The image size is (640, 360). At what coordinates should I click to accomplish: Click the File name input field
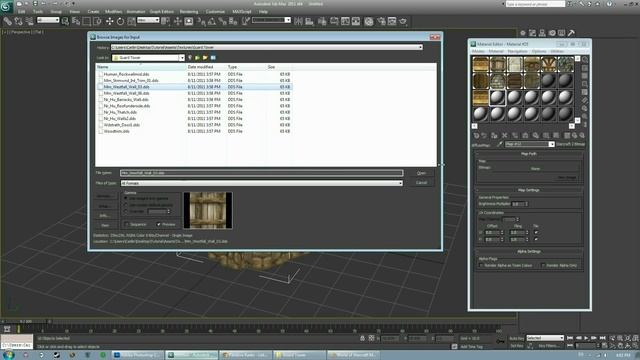point(261,173)
